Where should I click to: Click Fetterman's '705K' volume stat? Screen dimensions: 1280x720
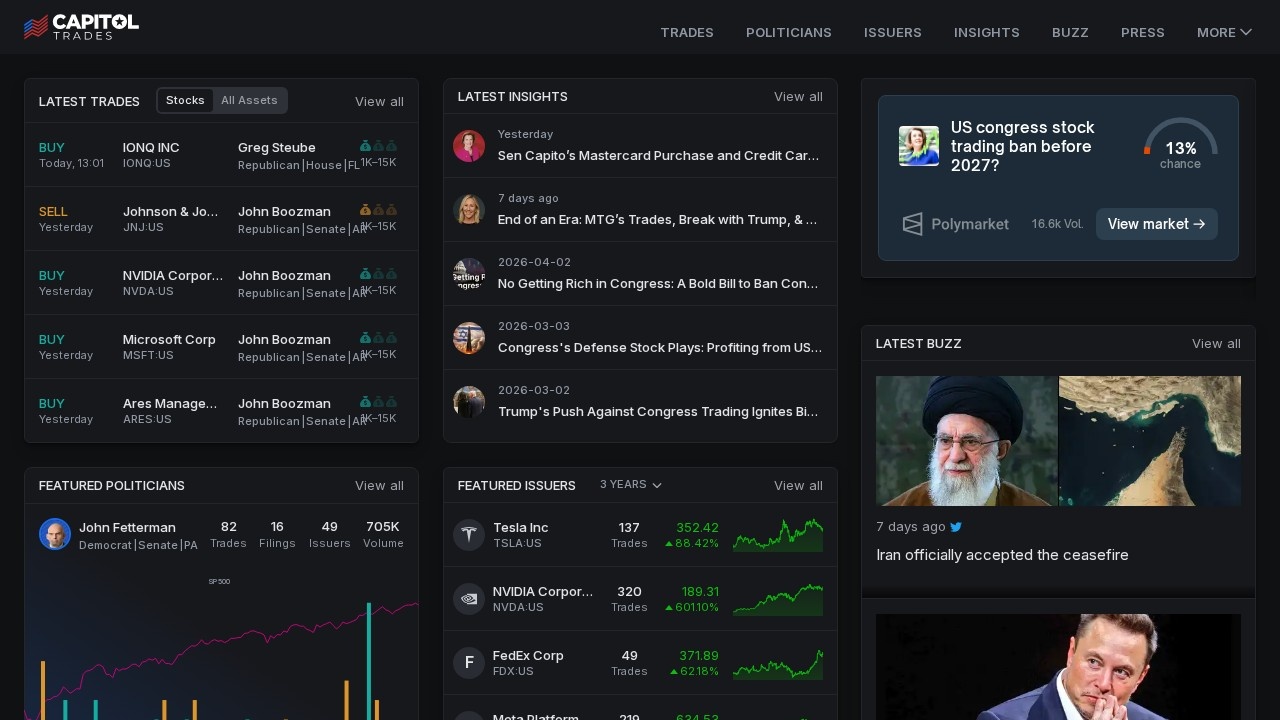pyautogui.click(x=383, y=527)
